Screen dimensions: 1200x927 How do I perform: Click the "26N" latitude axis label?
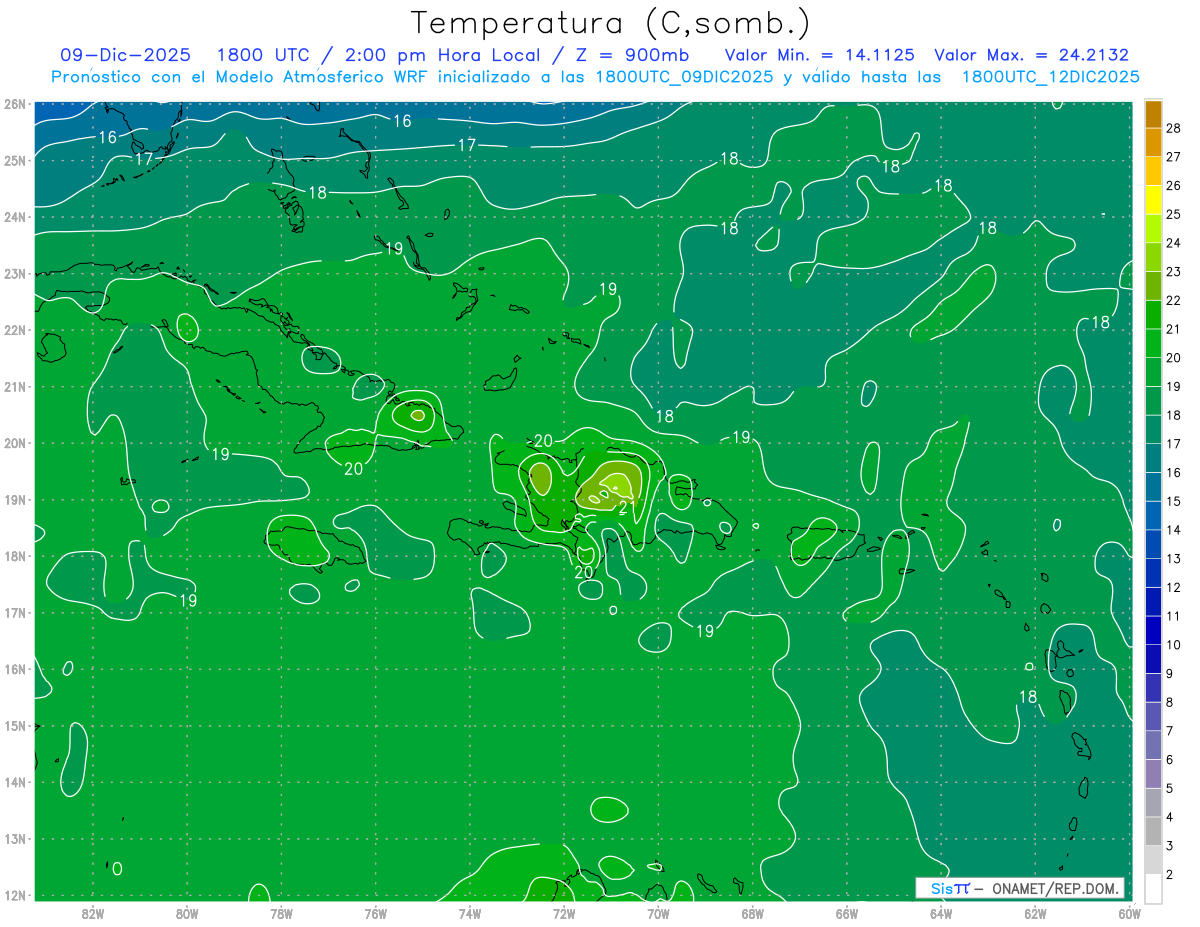(15, 104)
